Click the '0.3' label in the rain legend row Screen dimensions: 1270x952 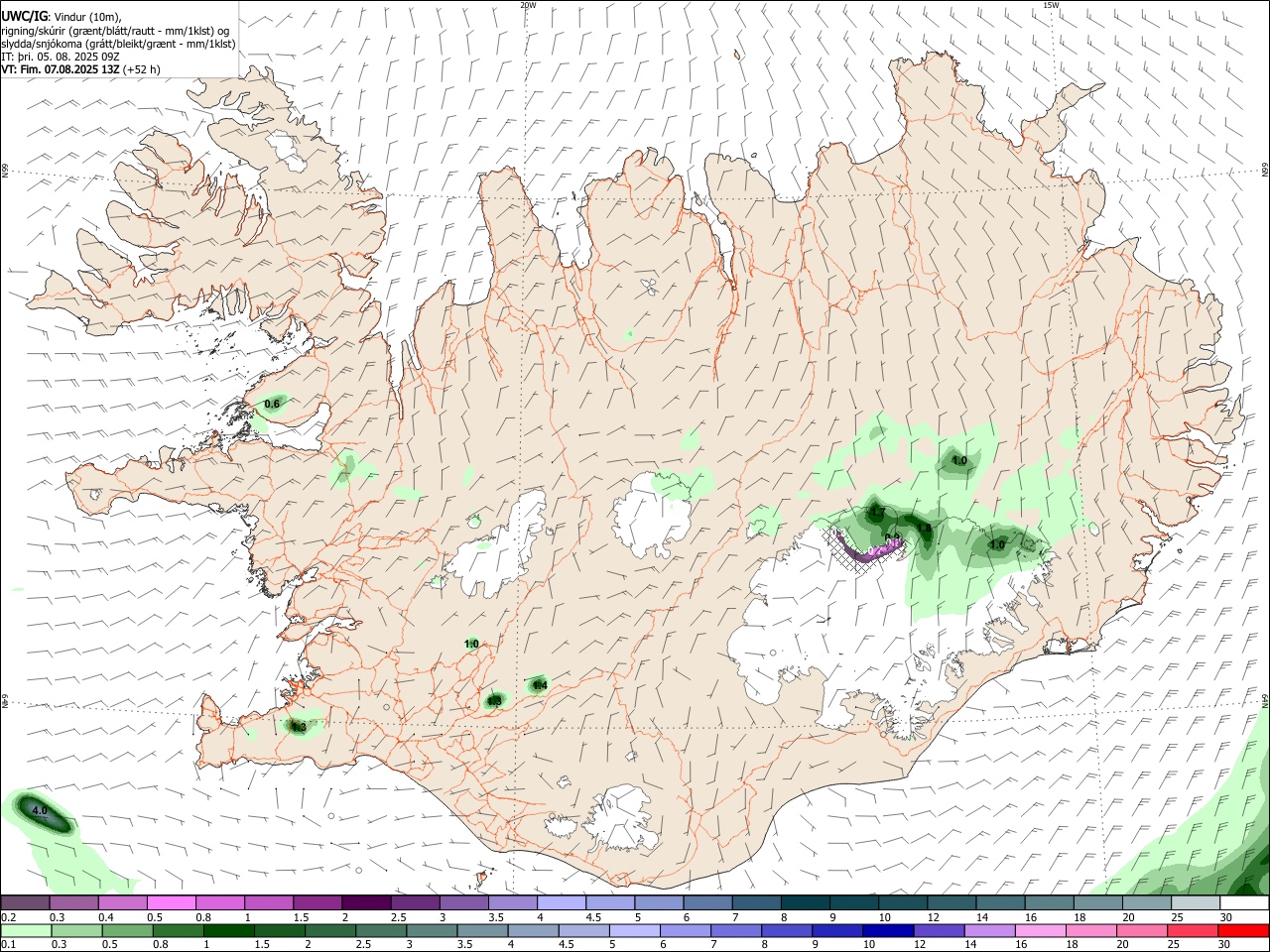tap(58, 944)
